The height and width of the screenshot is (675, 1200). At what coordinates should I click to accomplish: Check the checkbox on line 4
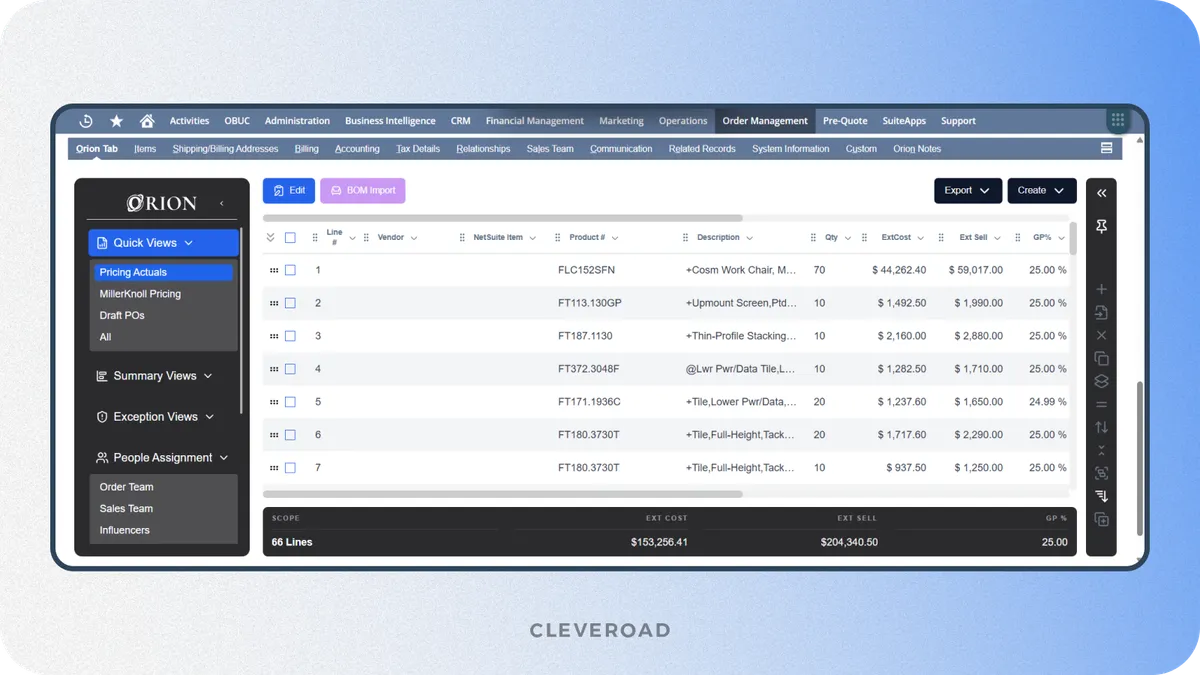click(291, 368)
